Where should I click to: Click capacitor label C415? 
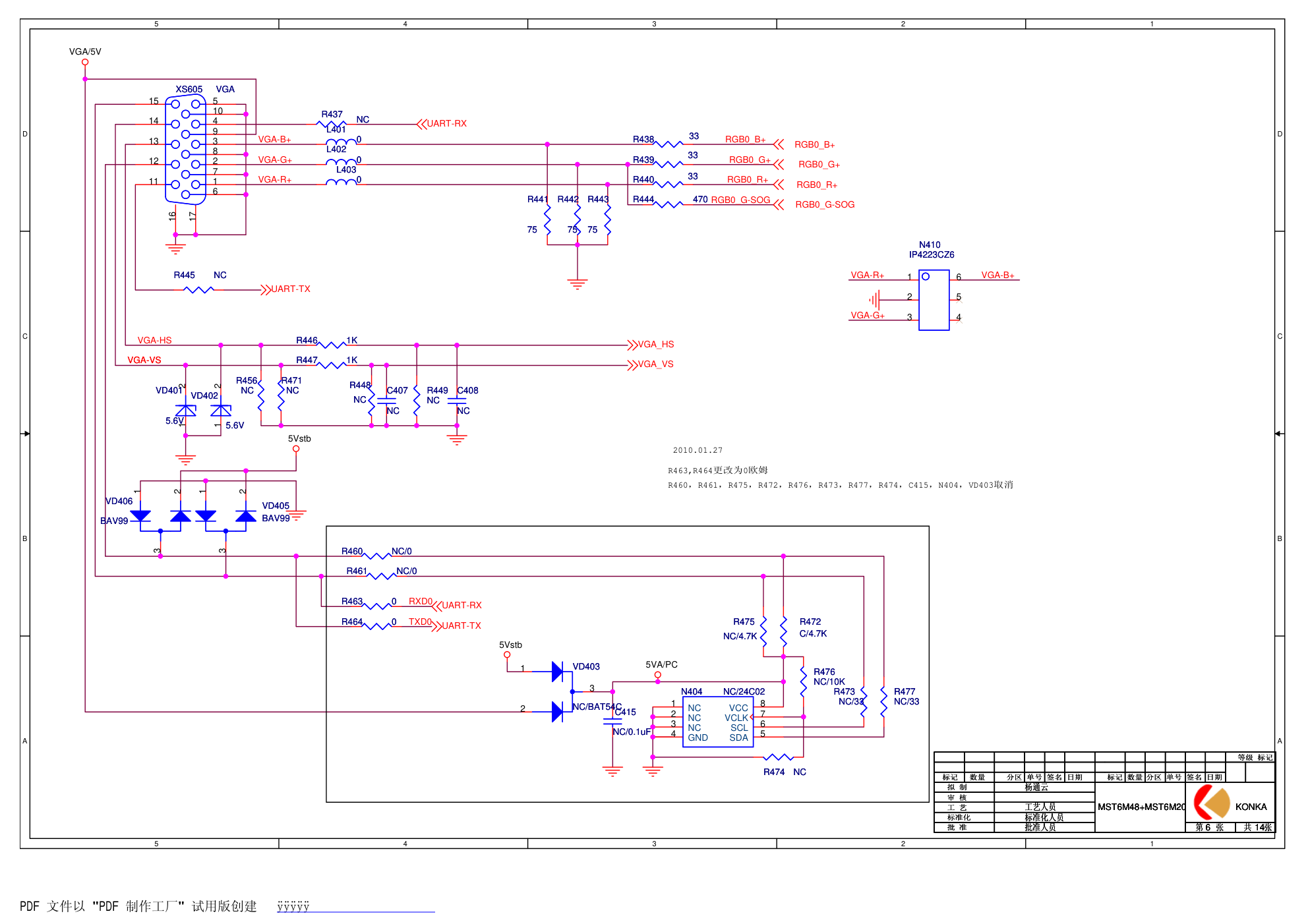point(625,712)
